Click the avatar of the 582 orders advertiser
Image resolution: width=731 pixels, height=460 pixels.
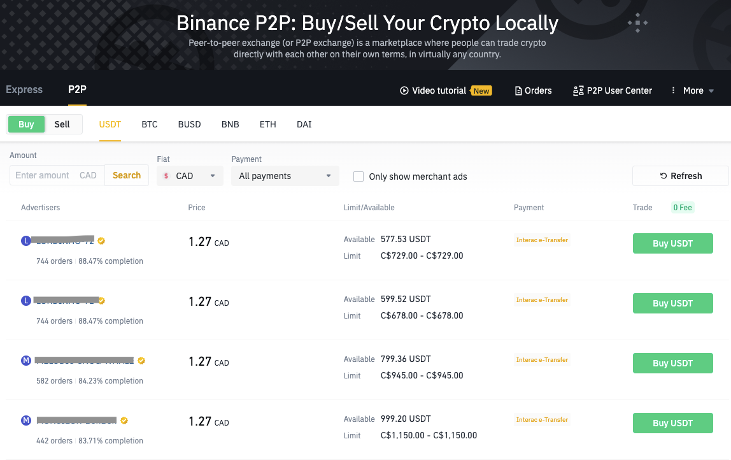pos(26,360)
